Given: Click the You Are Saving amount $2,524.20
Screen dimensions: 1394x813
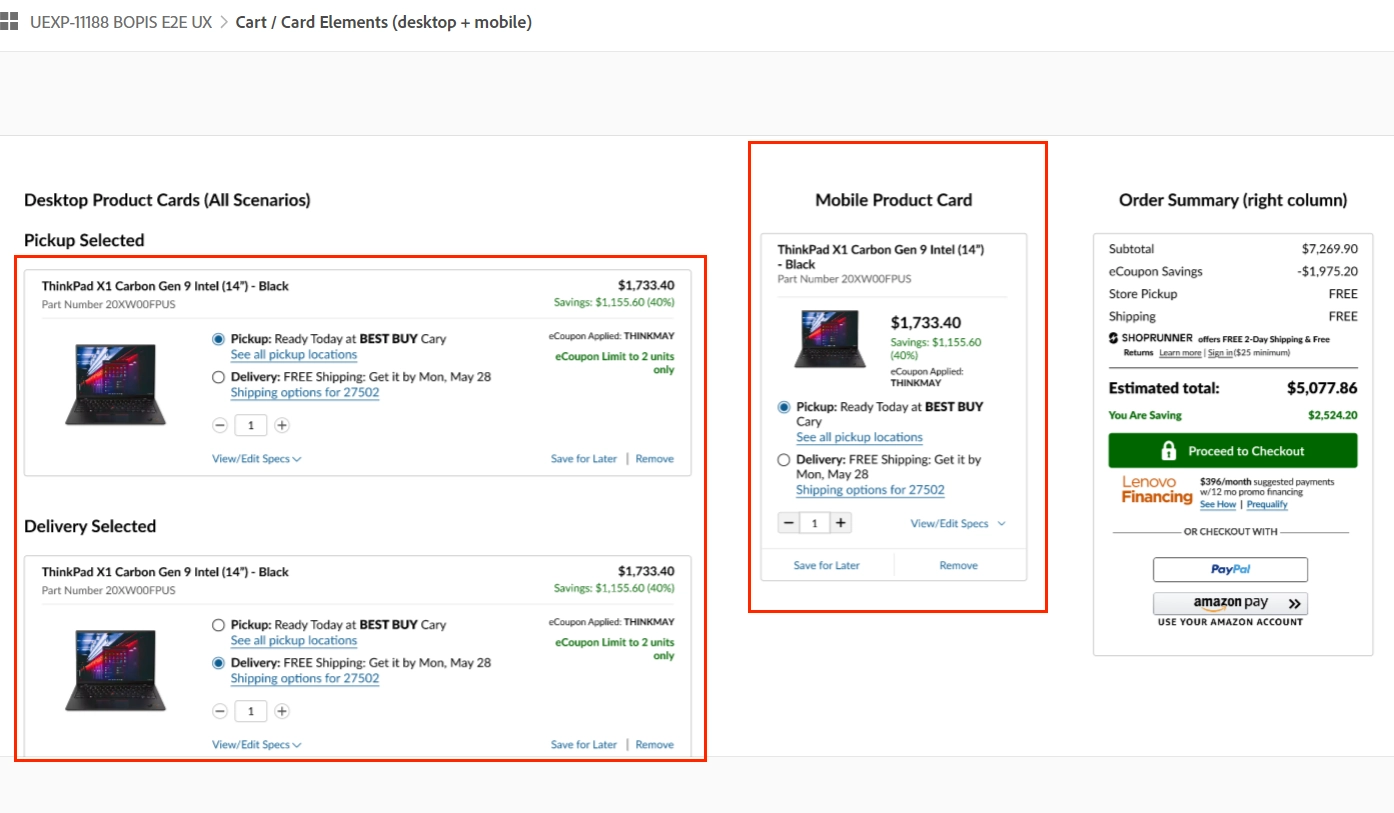Looking at the screenshot, I should 1333,415.
